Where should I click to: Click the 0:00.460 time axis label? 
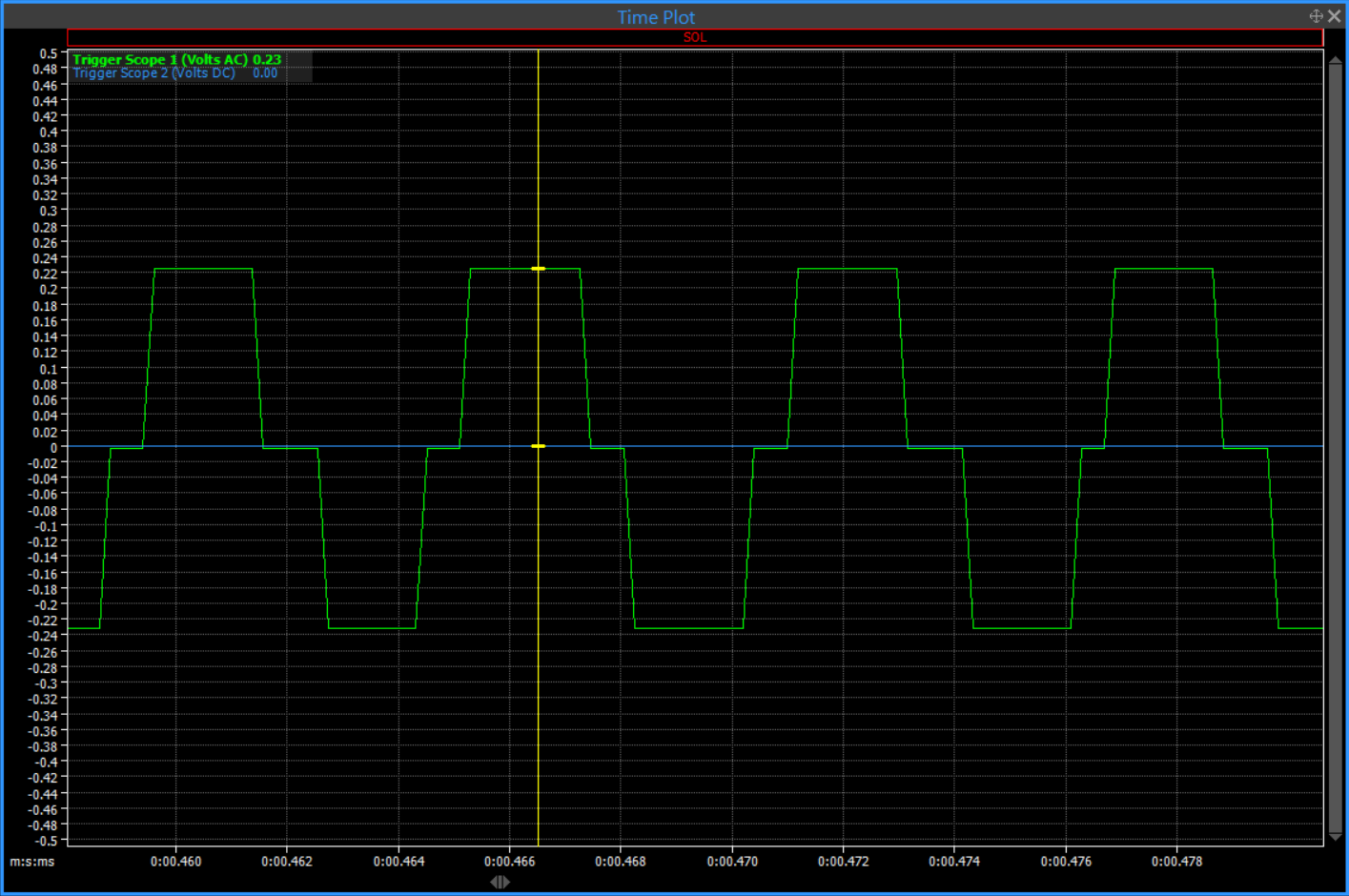coord(175,862)
